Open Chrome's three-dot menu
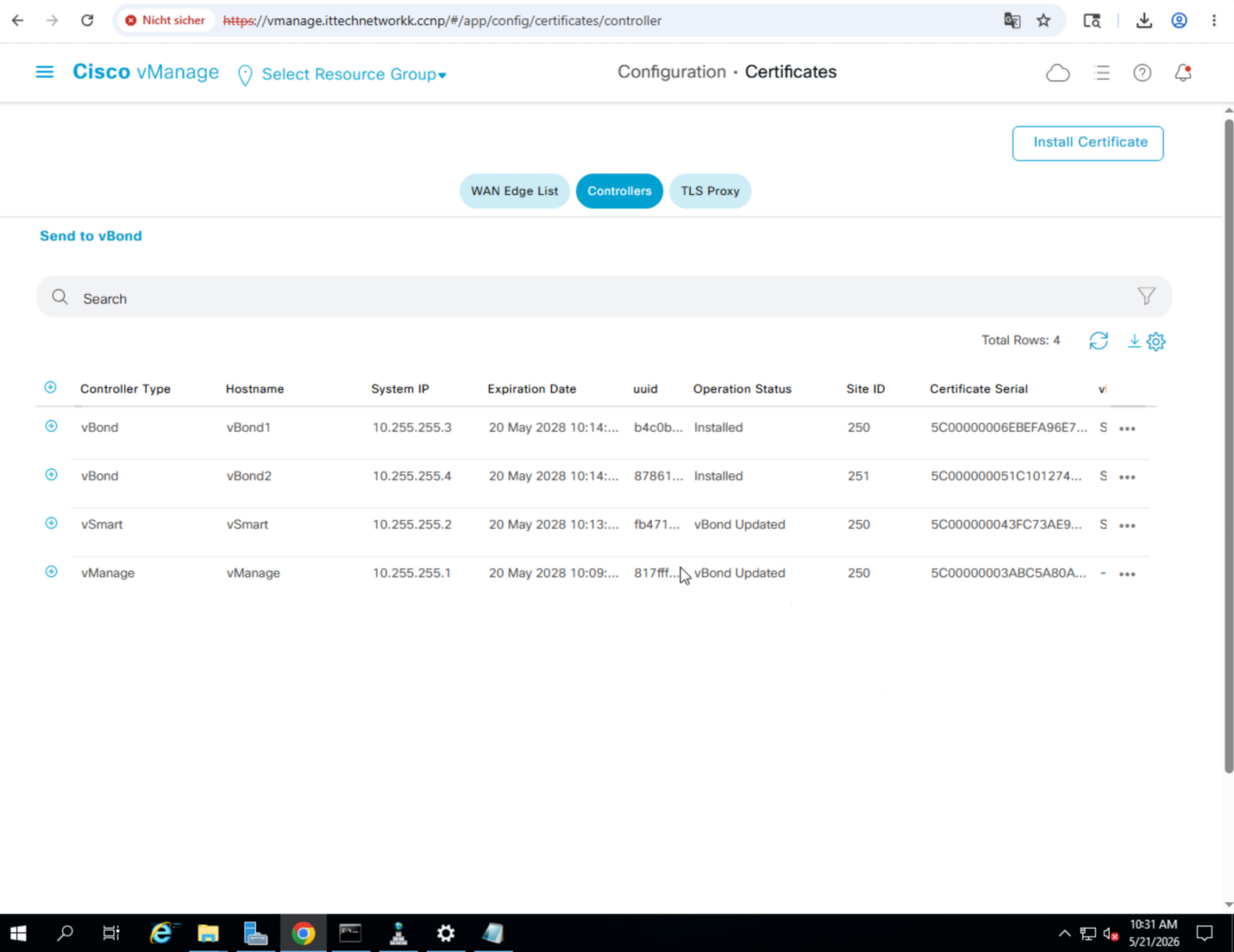The height and width of the screenshot is (952, 1234). [1214, 21]
